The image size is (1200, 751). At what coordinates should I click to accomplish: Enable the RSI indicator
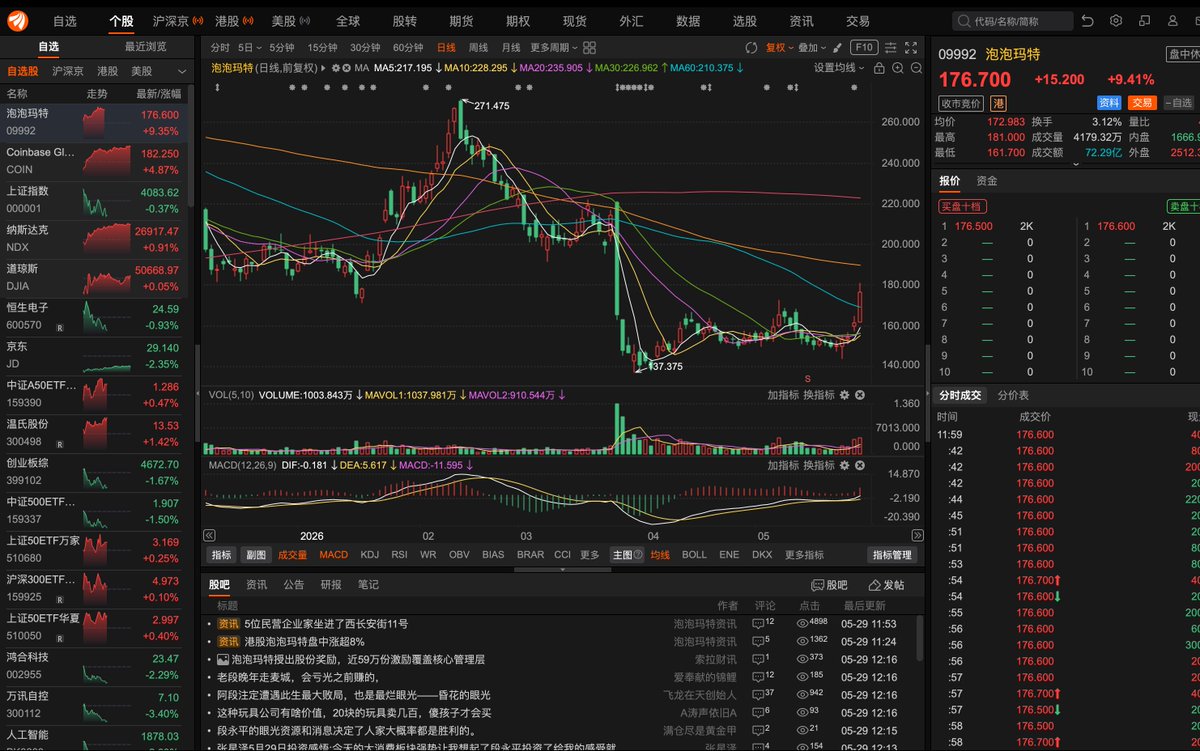coord(399,554)
